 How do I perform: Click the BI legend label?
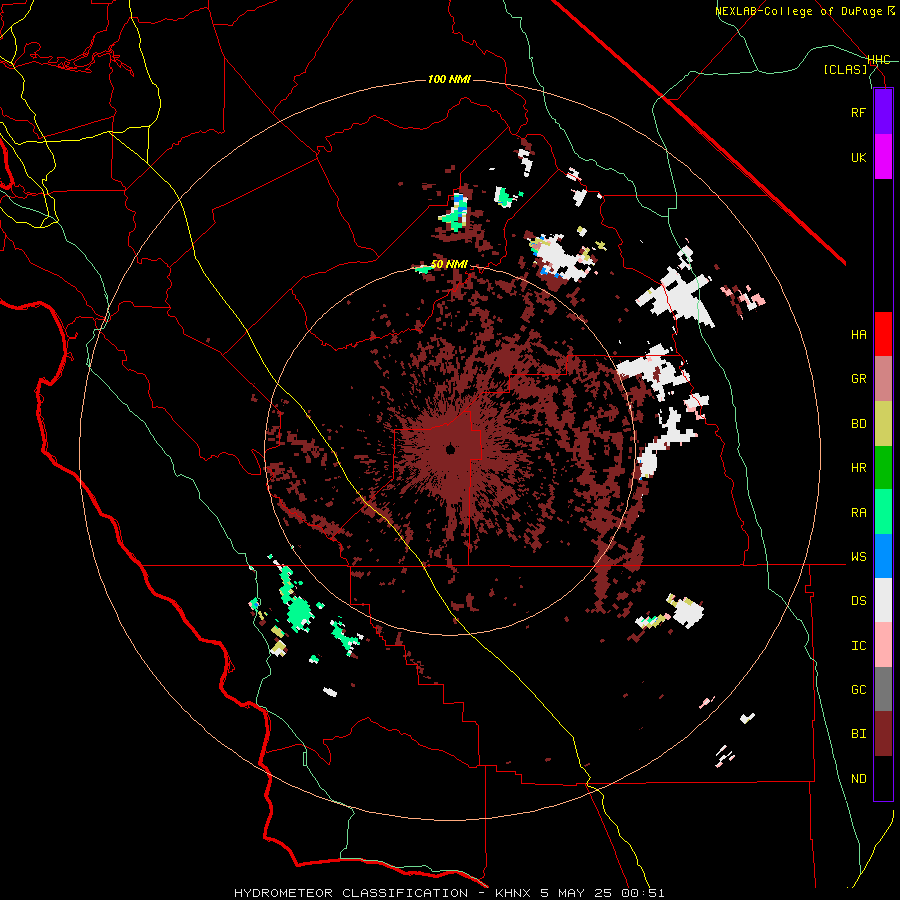pyautogui.click(x=858, y=734)
